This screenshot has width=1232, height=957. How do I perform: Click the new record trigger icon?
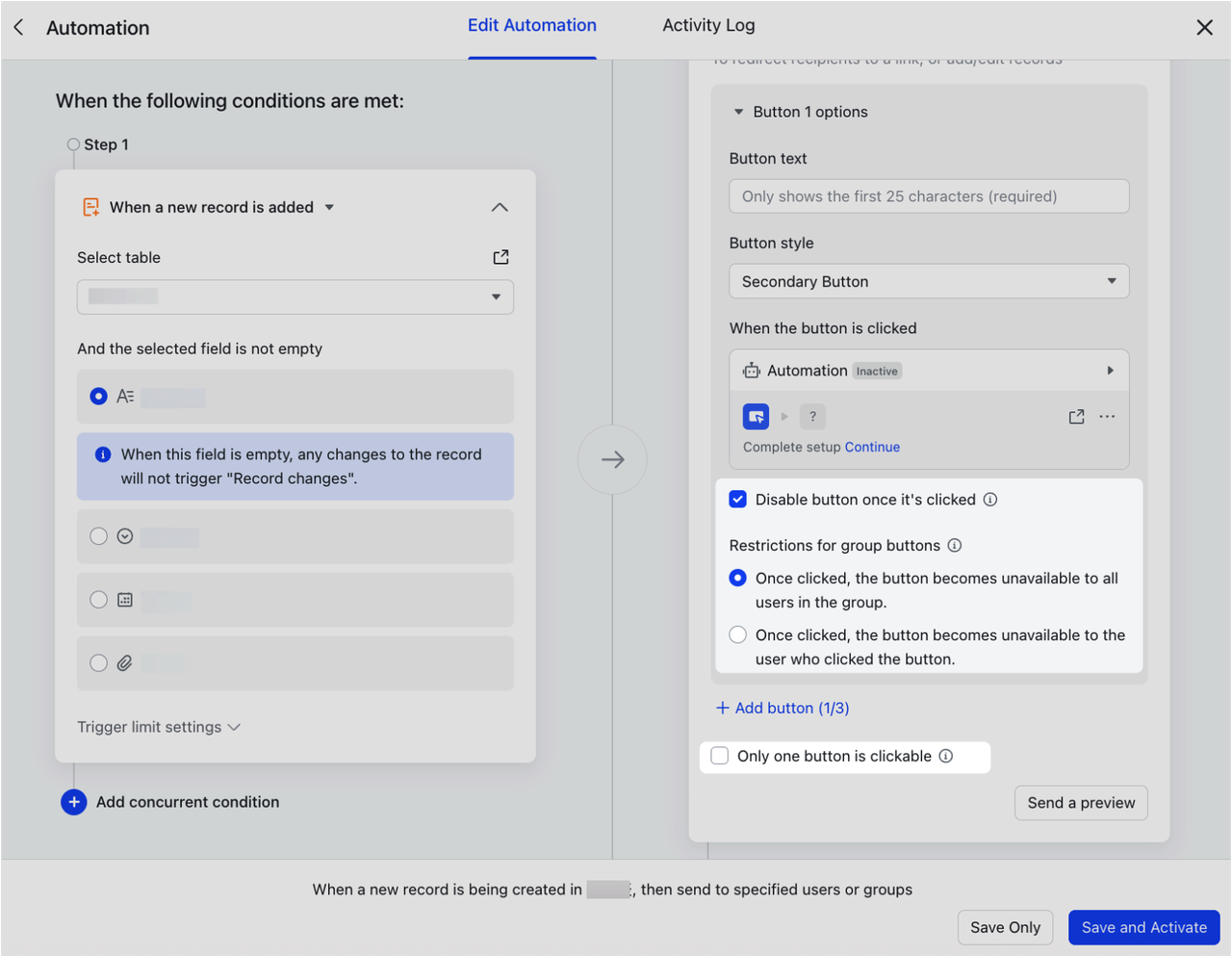click(x=91, y=207)
